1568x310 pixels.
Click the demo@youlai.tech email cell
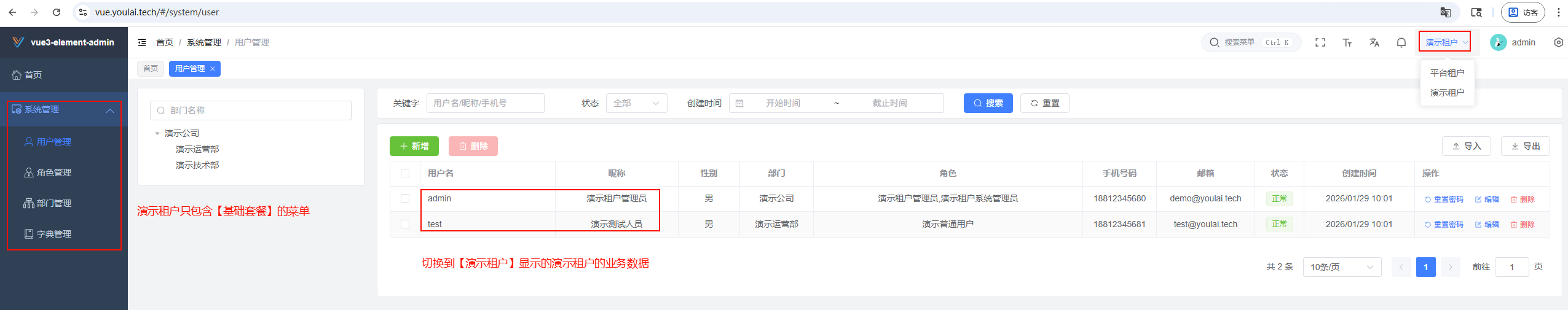click(1205, 198)
